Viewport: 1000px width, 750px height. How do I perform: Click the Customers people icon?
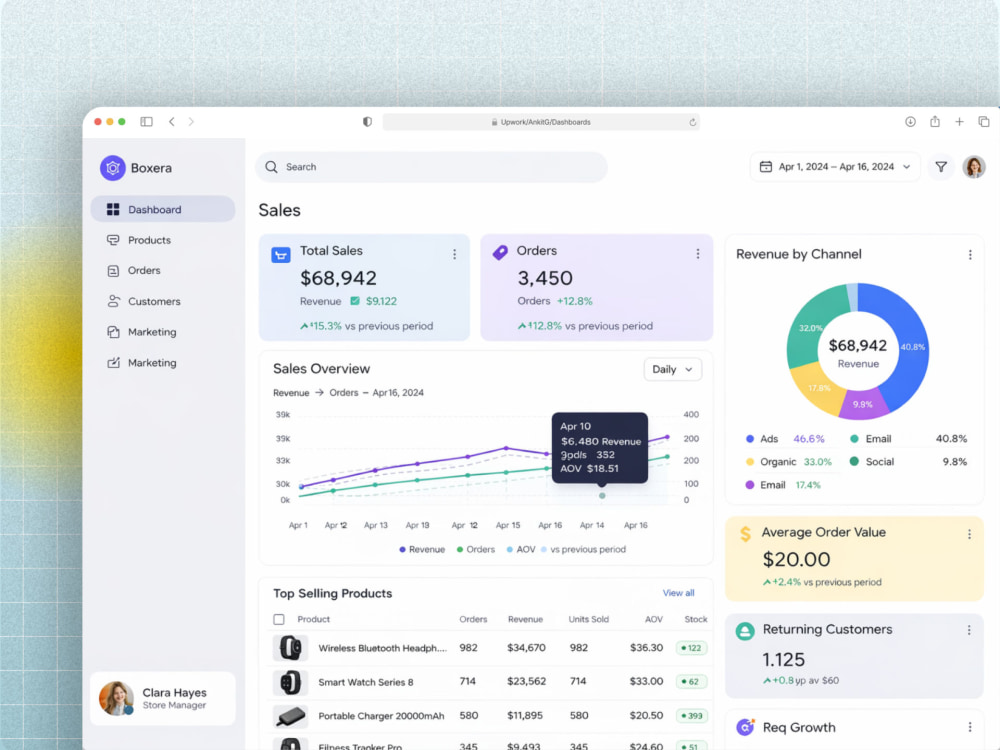click(x=113, y=301)
